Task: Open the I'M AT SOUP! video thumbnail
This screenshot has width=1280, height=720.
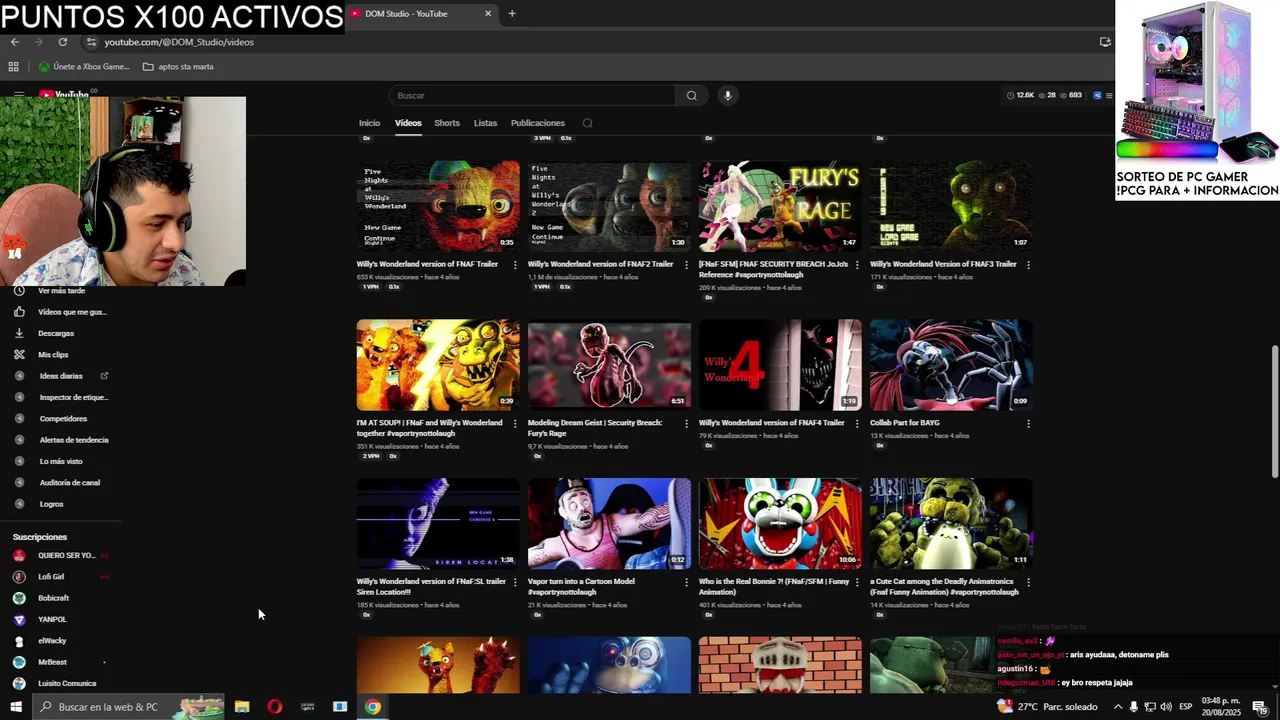Action: [438, 365]
